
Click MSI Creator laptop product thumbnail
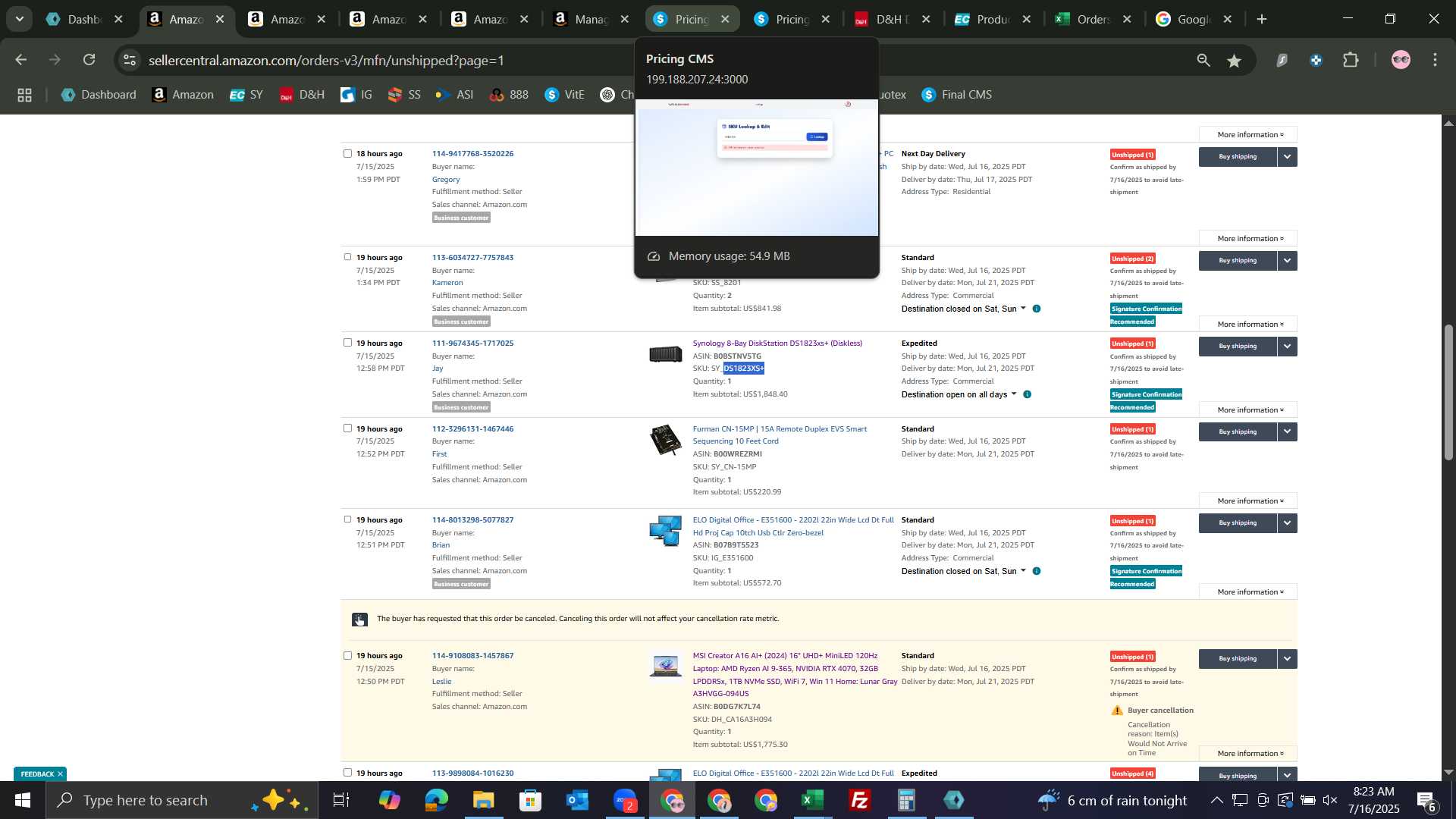tap(665, 666)
